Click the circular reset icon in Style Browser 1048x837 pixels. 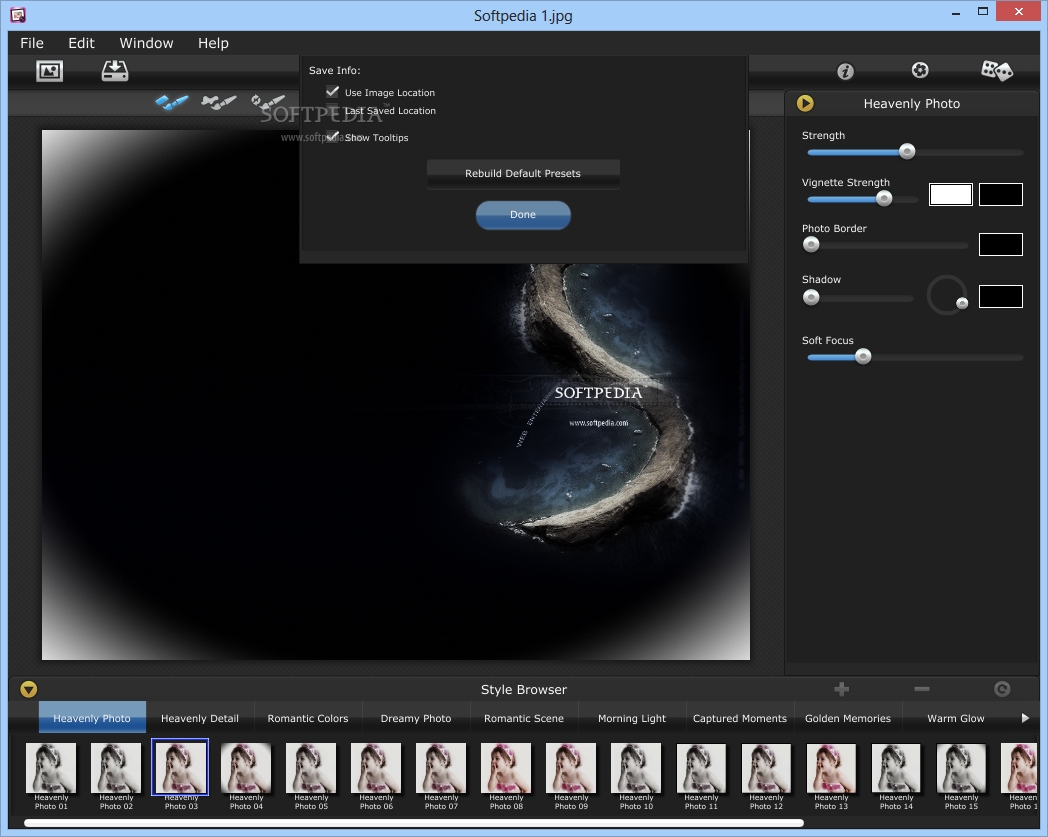pyautogui.click(x=1002, y=689)
